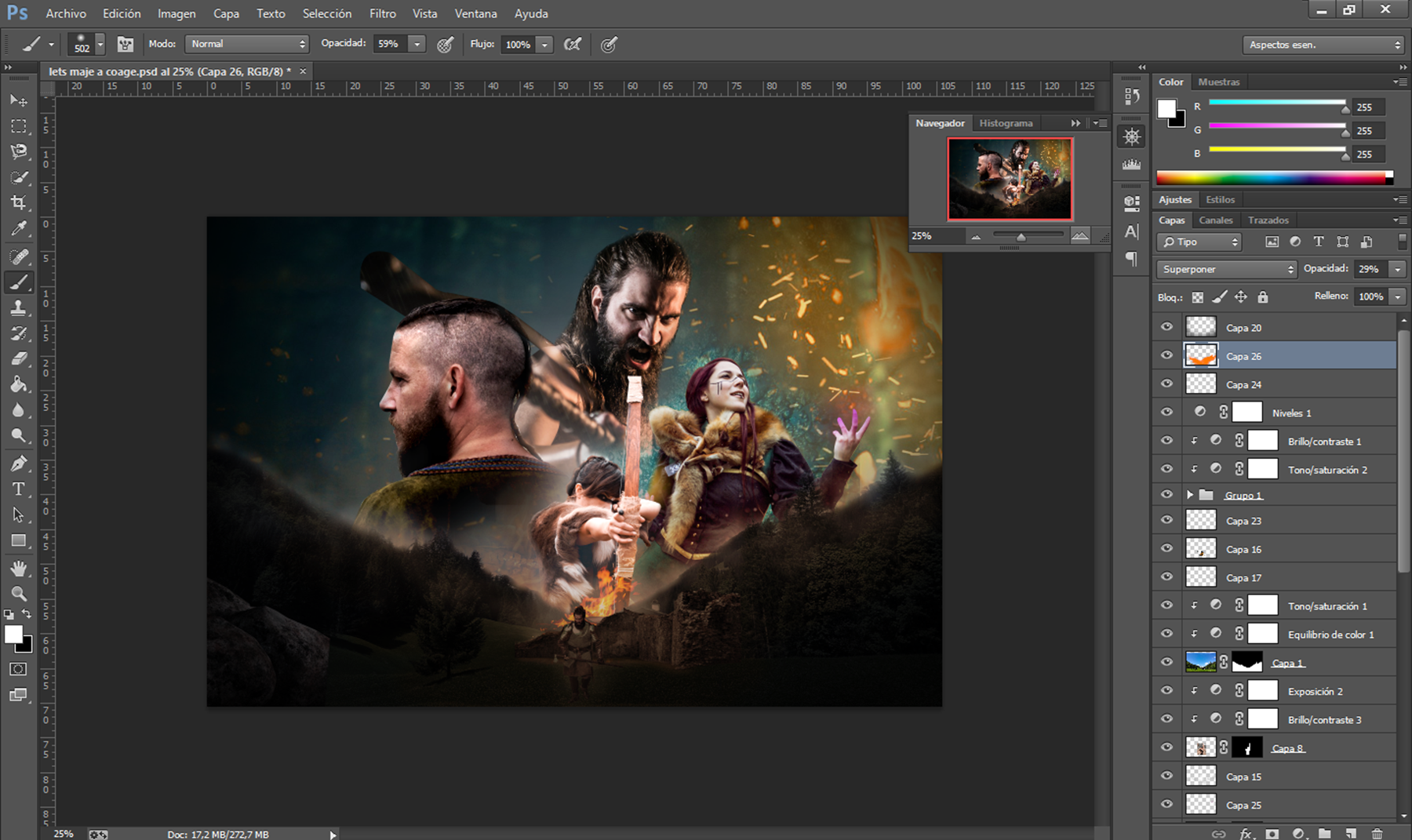The height and width of the screenshot is (840, 1412).
Task: Open the Selección menu
Action: [x=327, y=13]
